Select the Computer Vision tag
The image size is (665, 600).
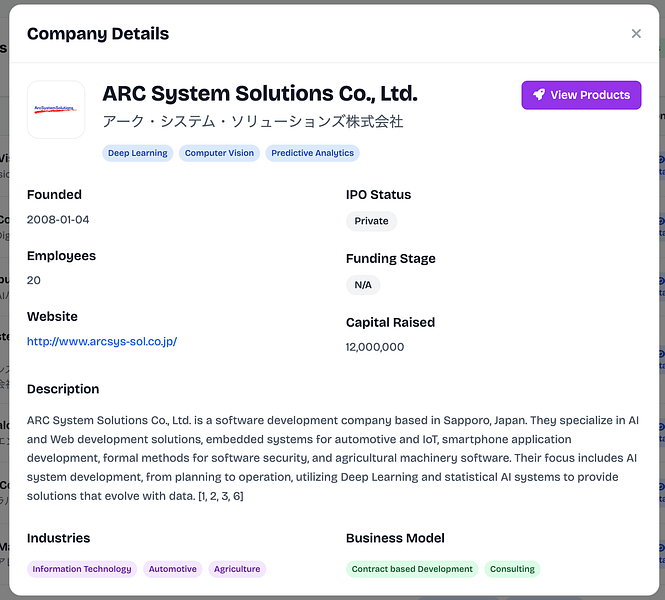pos(220,153)
